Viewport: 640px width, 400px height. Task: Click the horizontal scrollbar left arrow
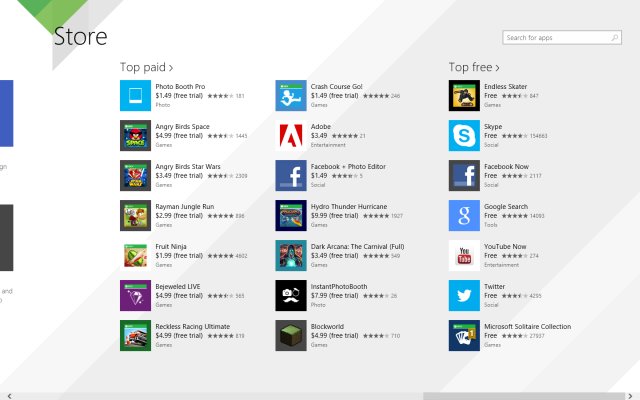pos(5,395)
